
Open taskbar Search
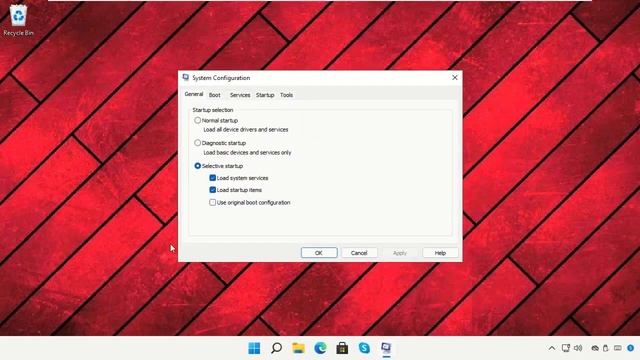[x=276, y=348]
